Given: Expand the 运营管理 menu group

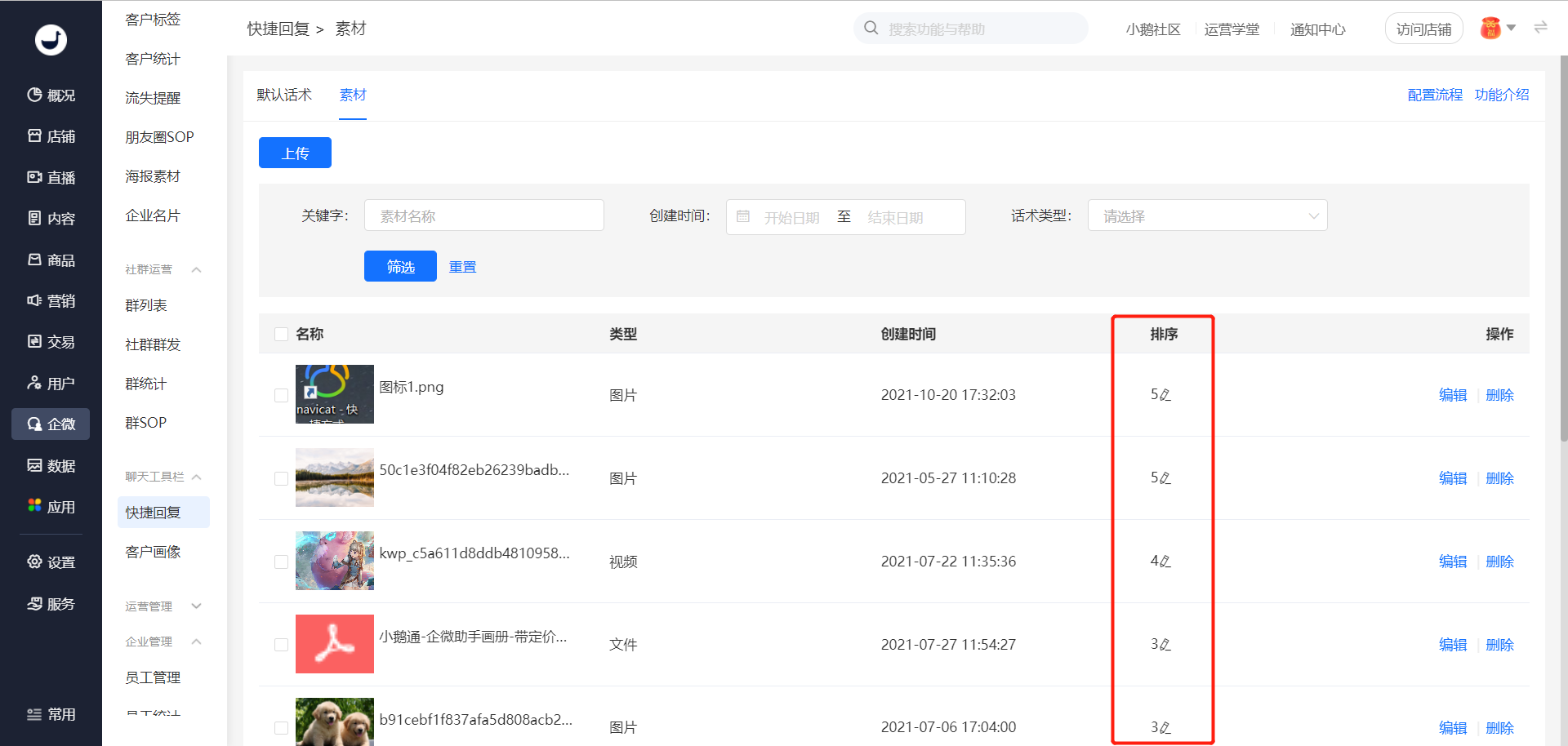Looking at the screenshot, I should [196, 606].
